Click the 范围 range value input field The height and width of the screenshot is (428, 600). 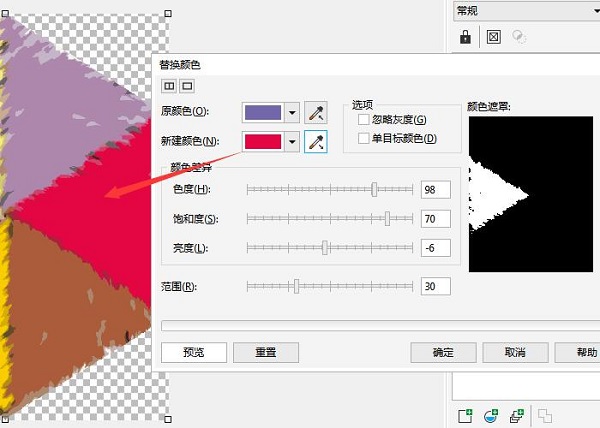tap(435, 287)
